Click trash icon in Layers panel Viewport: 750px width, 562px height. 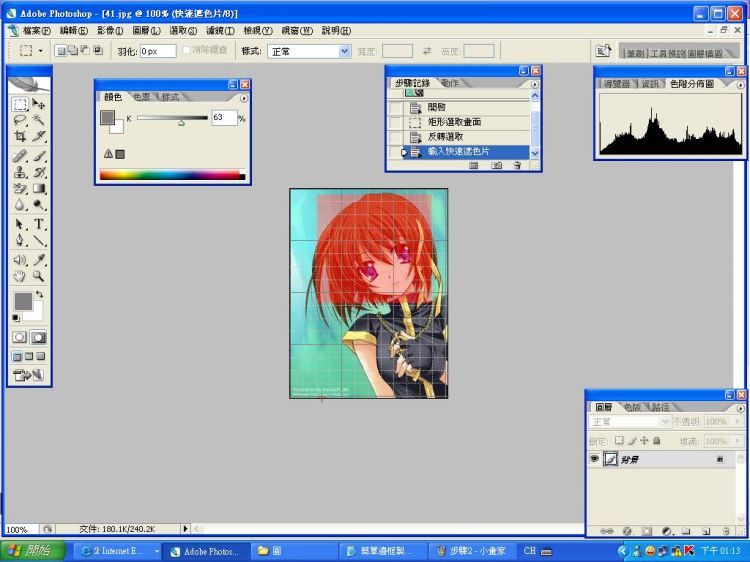[724, 531]
